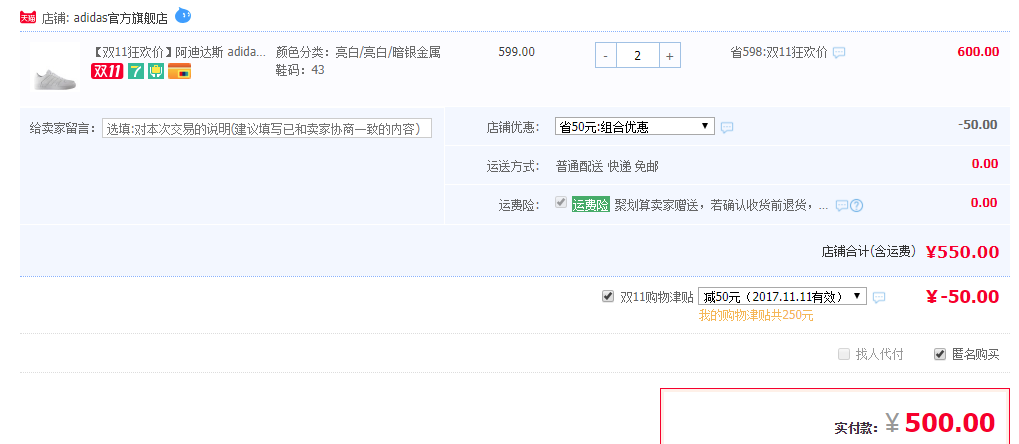
Task: Decrease quantity with the minus button
Action: coord(606,55)
